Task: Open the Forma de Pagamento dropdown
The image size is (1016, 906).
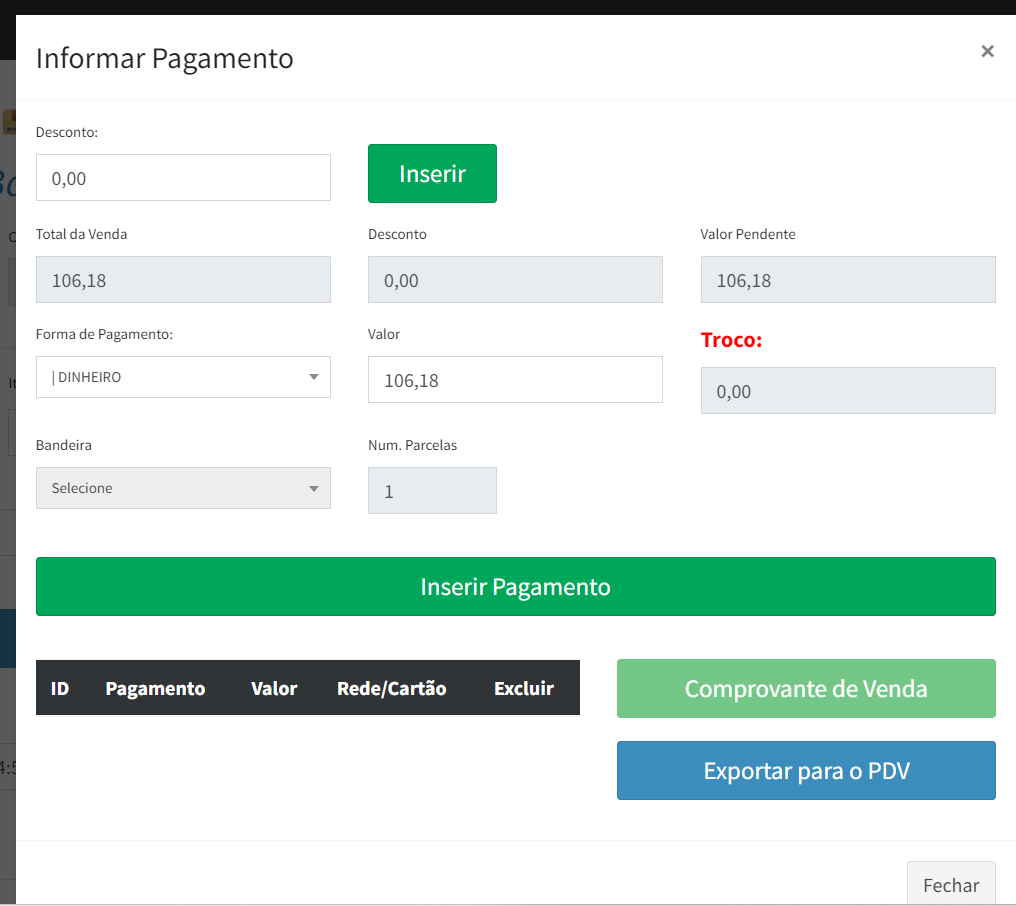Action: pos(183,377)
